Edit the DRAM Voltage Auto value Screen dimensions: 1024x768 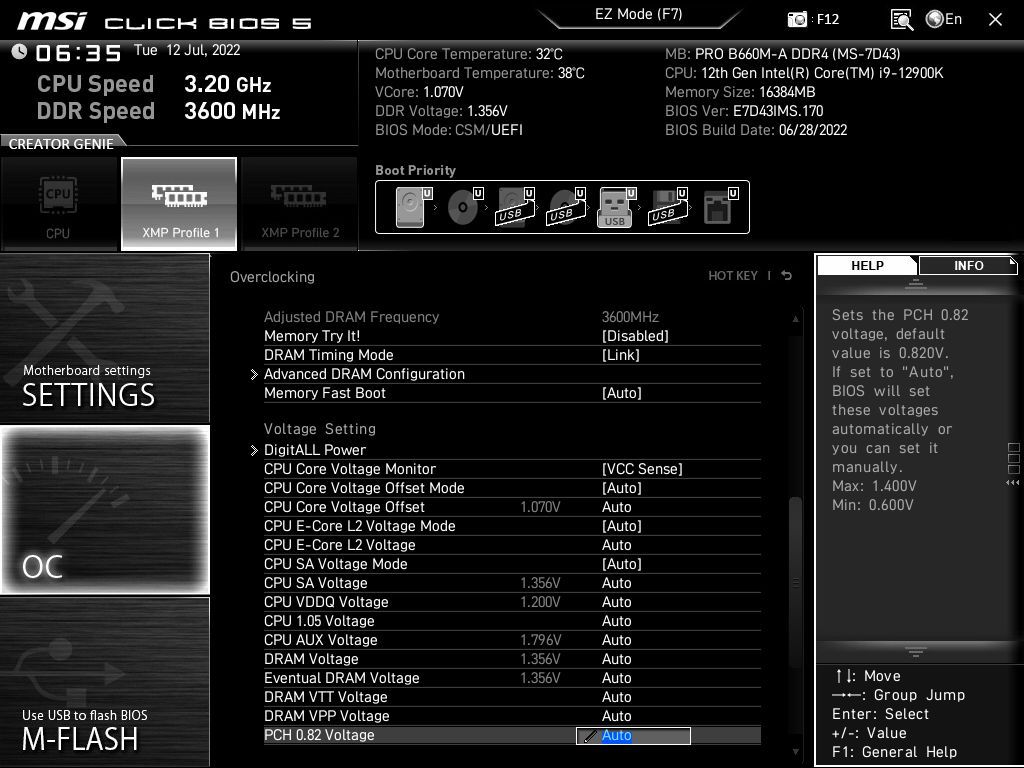point(616,659)
